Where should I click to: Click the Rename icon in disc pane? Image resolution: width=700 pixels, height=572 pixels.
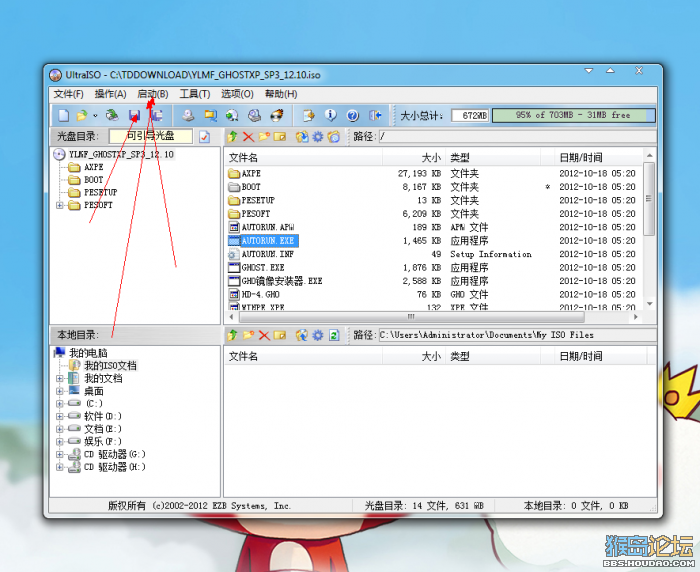click(280, 137)
